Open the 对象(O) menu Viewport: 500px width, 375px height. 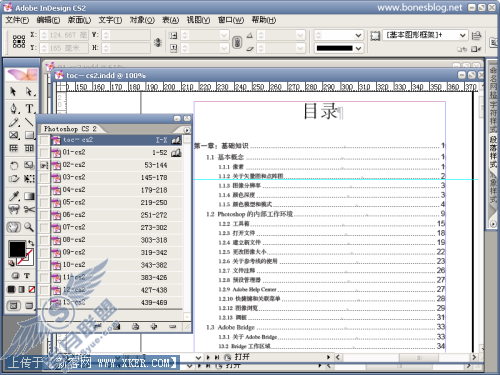142,20
